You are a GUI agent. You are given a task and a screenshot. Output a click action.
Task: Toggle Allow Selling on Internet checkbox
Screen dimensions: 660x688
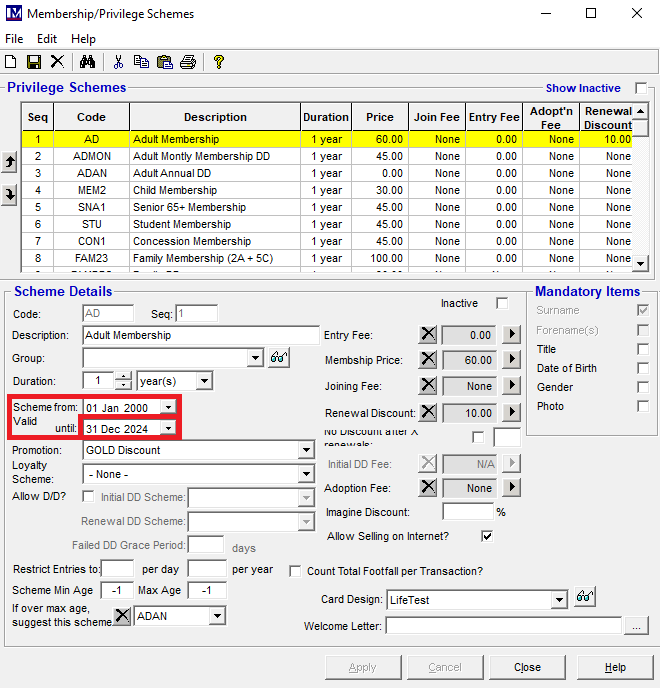pos(487,537)
